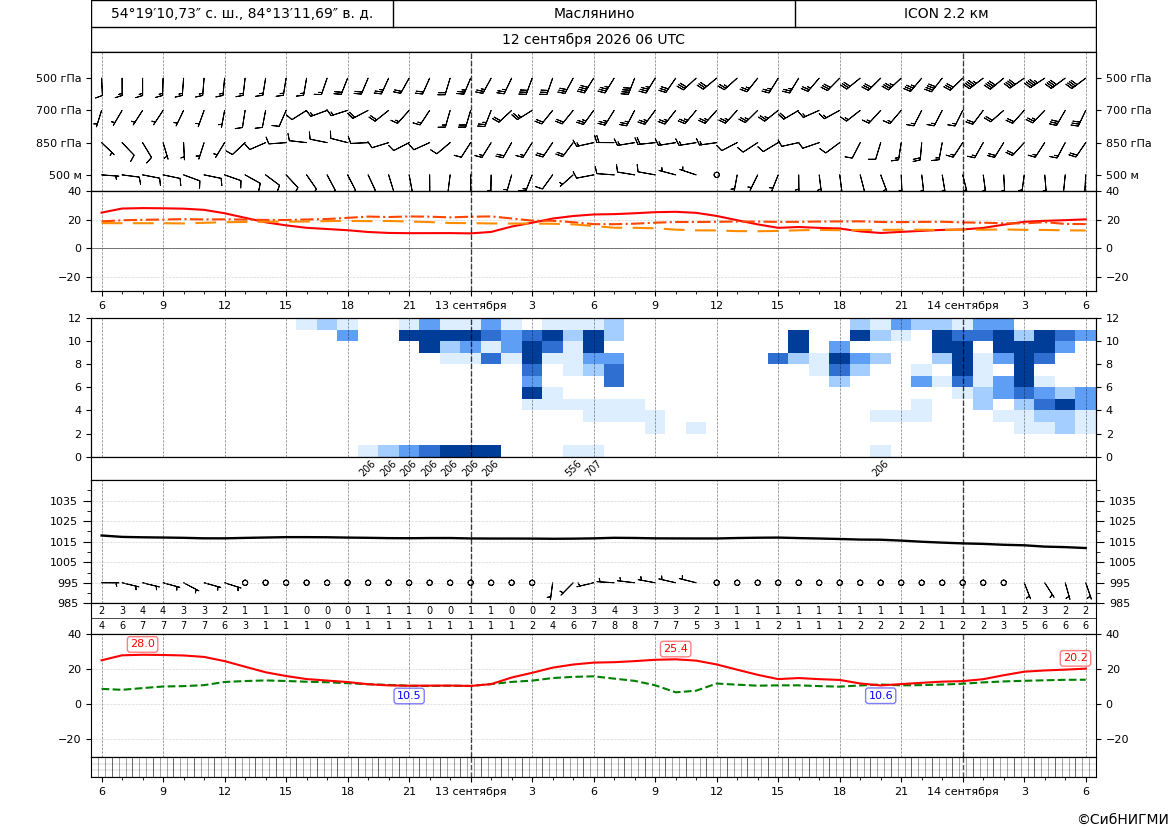The width and height of the screenshot is (1169, 827).
Task: Click the ICON 2.2 км model header
Action: (946, 13)
